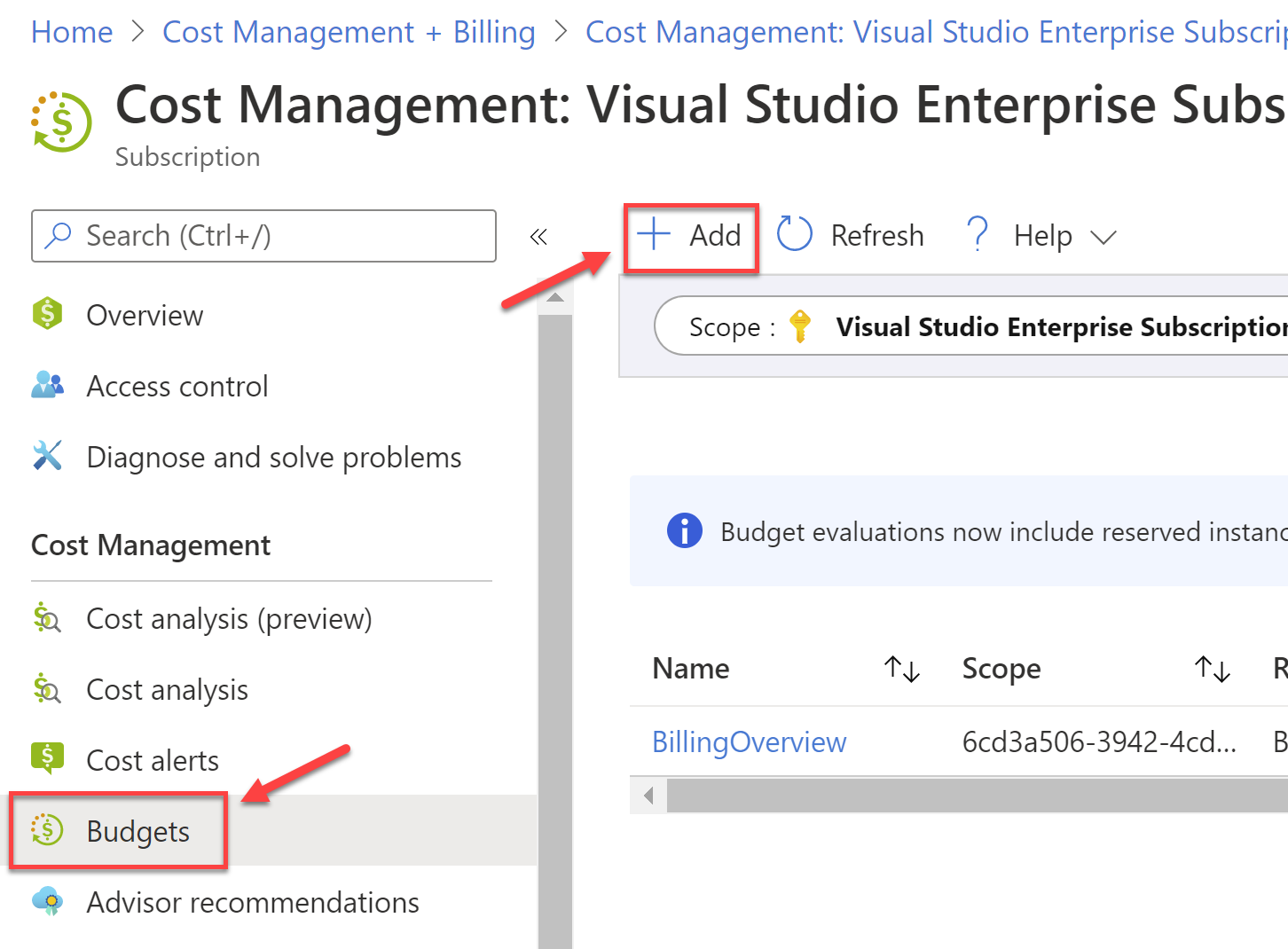Click table horizontal scroll left arrow

pyautogui.click(x=648, y=795)
